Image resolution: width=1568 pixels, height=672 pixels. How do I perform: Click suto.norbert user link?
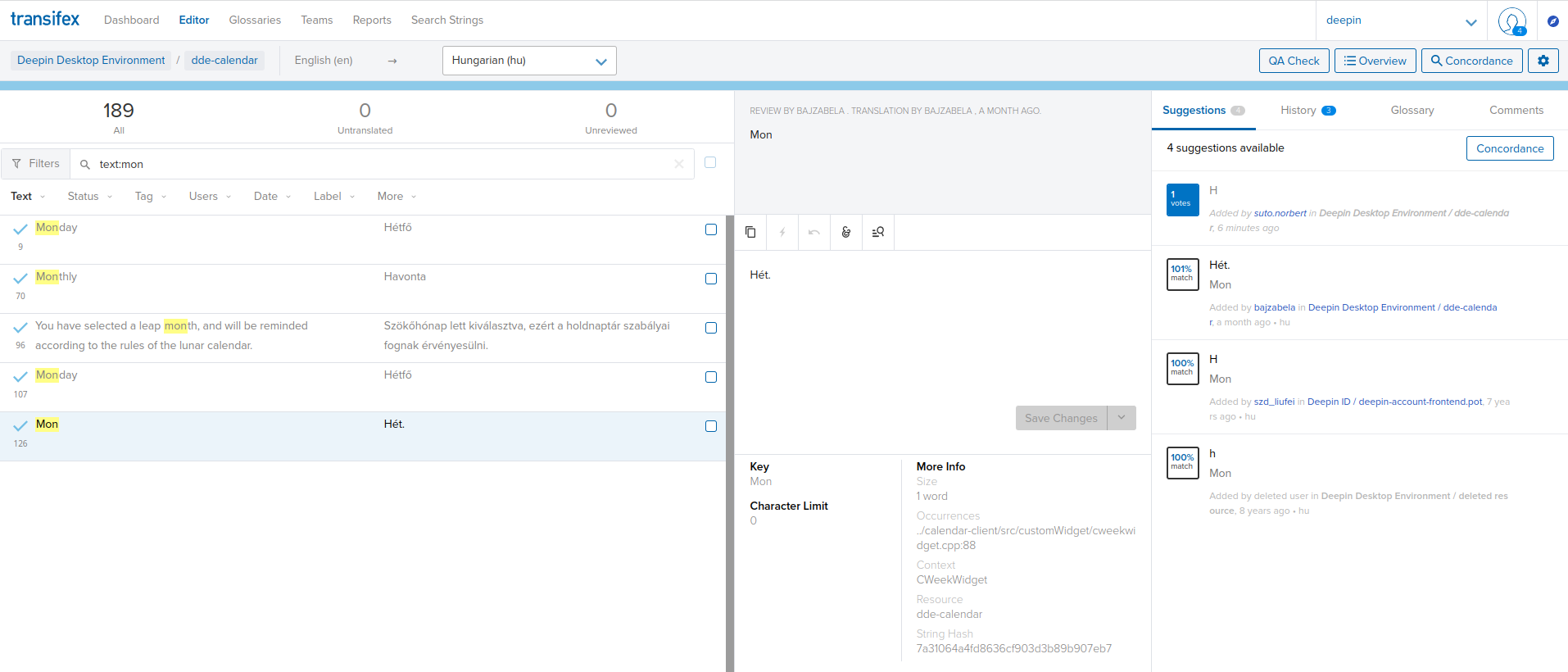pyautogui.click(x=1280, y=213)
